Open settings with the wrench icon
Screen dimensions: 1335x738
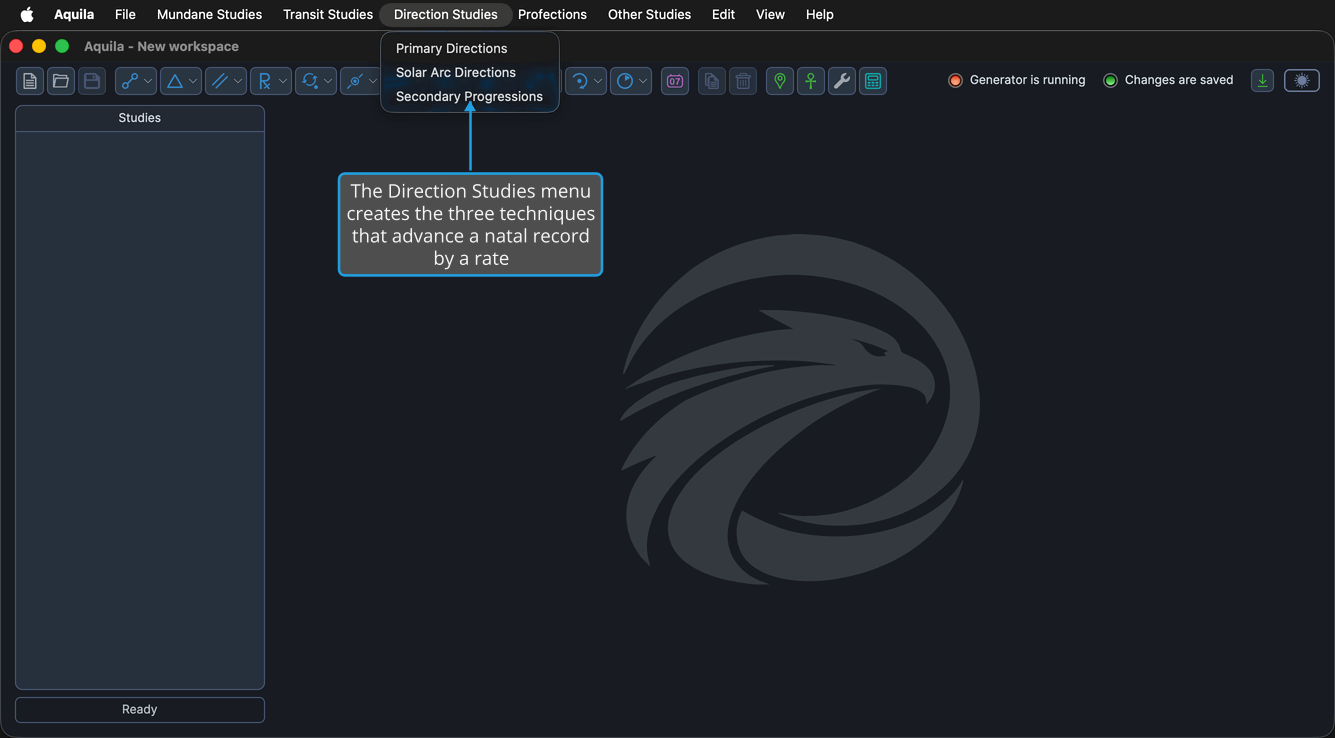pos(842,81)
